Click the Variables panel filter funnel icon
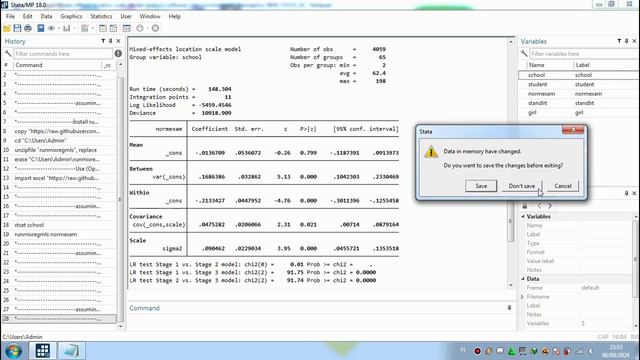Viewport: 640px width, 360px height. [x=619, y=41]
